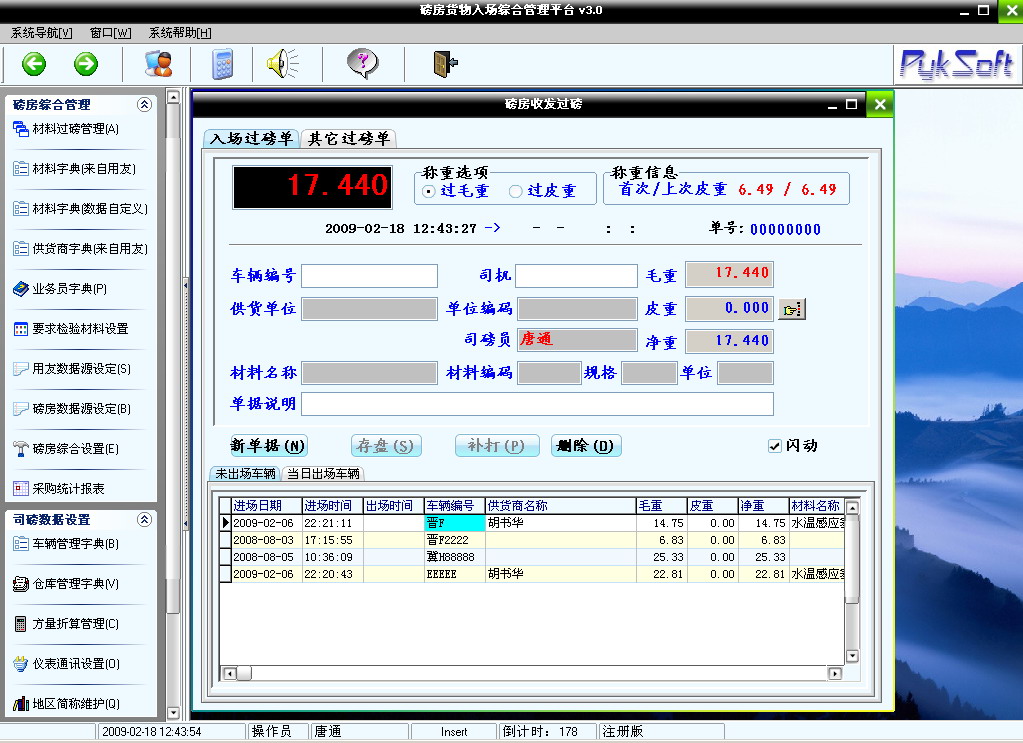Open the calculator toolbar icon
This screenshot has width=1023, height=743.
[x=221, y=65]
